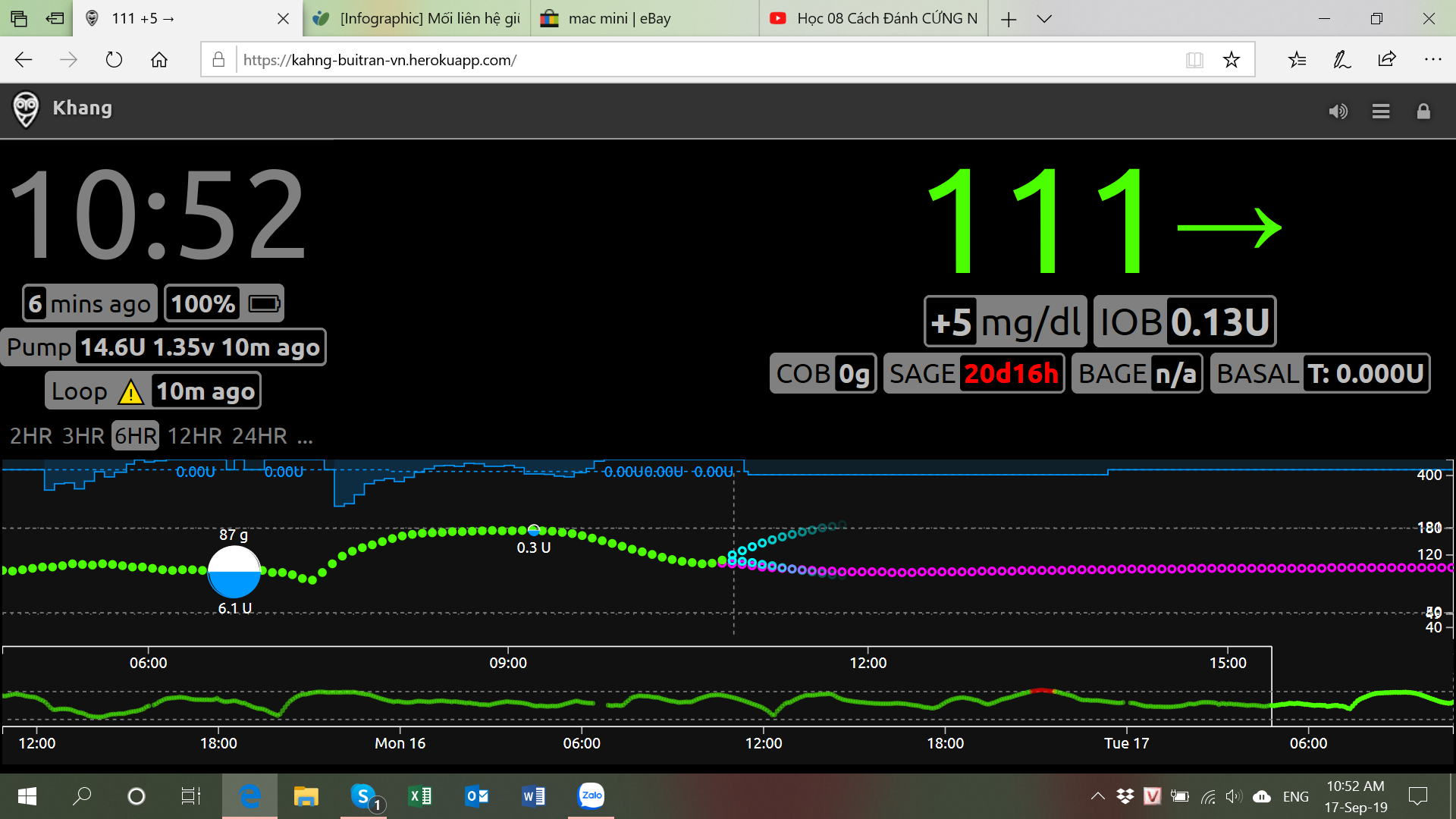The image size is (1456, 819).
Task: Click the lock authentication icon
Action: (x=1423, y=111)
